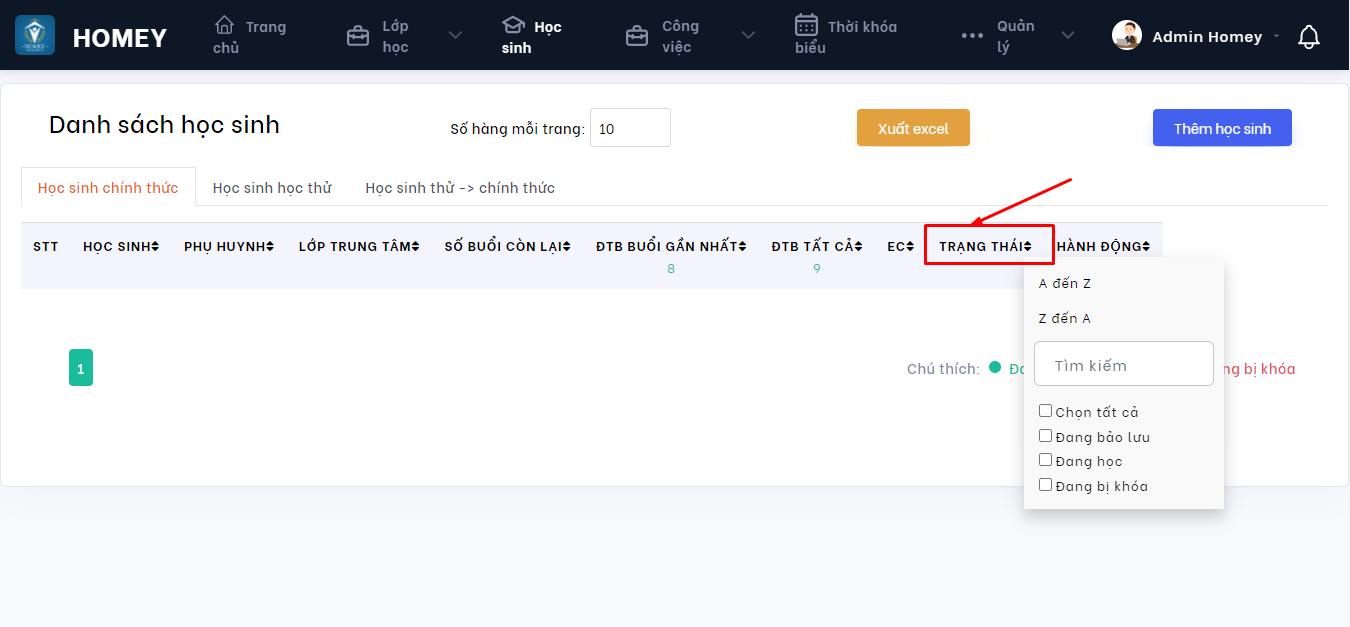Click the house icon for Trang chủ
Image resolution: width=1350 pixels, height=627 pixels.
(225, 25)
